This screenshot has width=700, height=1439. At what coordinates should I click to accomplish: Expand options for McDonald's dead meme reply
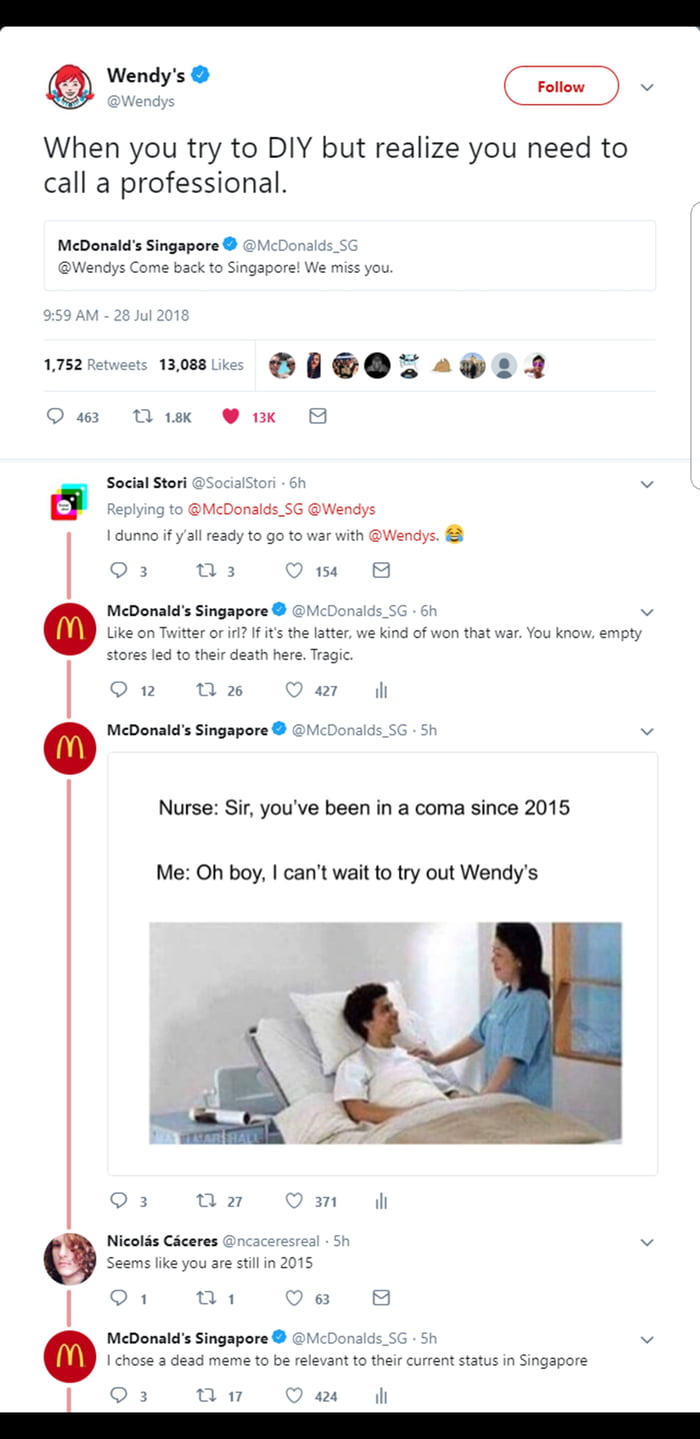click(x=647, y=1337)
